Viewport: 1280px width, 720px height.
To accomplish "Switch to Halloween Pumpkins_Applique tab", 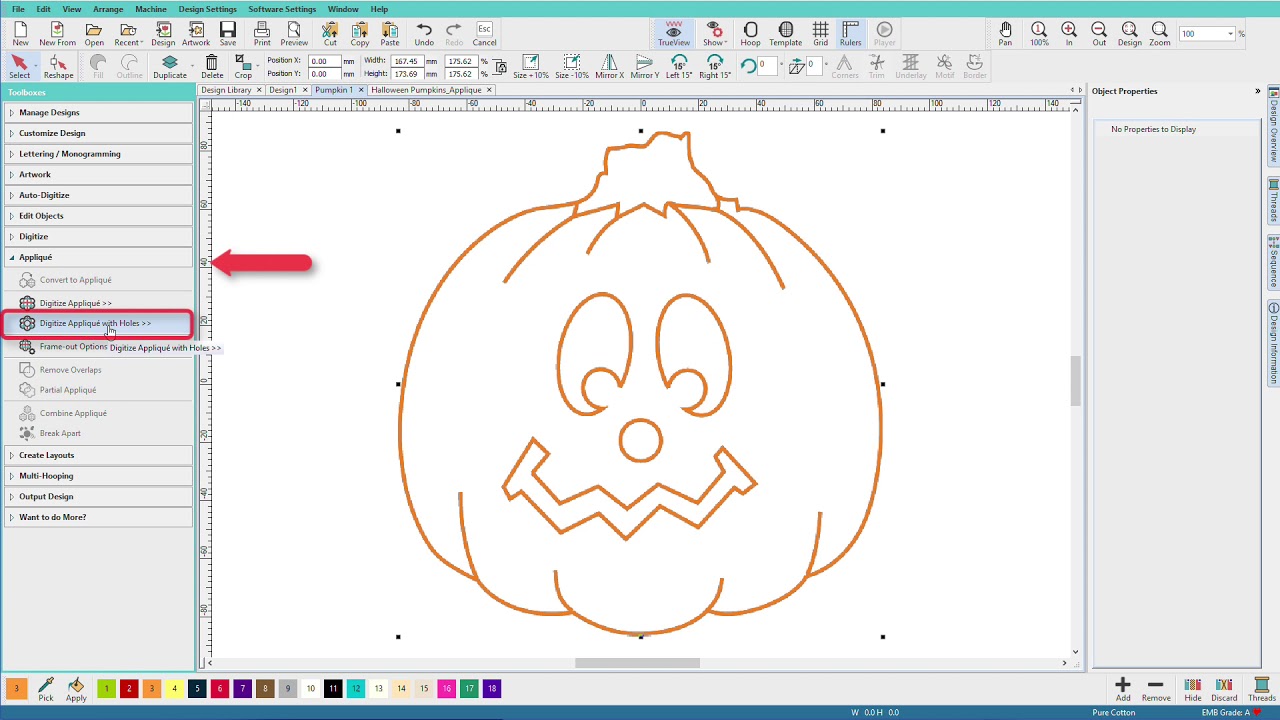I will pos(426,90).
